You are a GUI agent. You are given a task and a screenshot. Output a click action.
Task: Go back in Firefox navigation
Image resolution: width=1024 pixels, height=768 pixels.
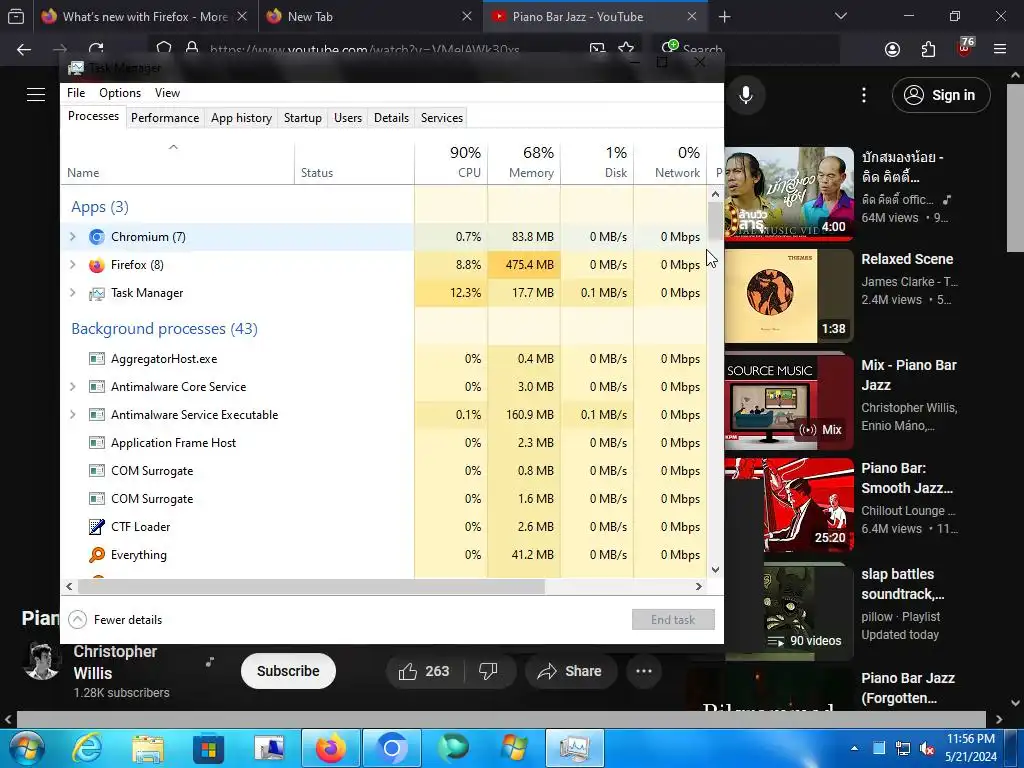(x=24, y=49)
